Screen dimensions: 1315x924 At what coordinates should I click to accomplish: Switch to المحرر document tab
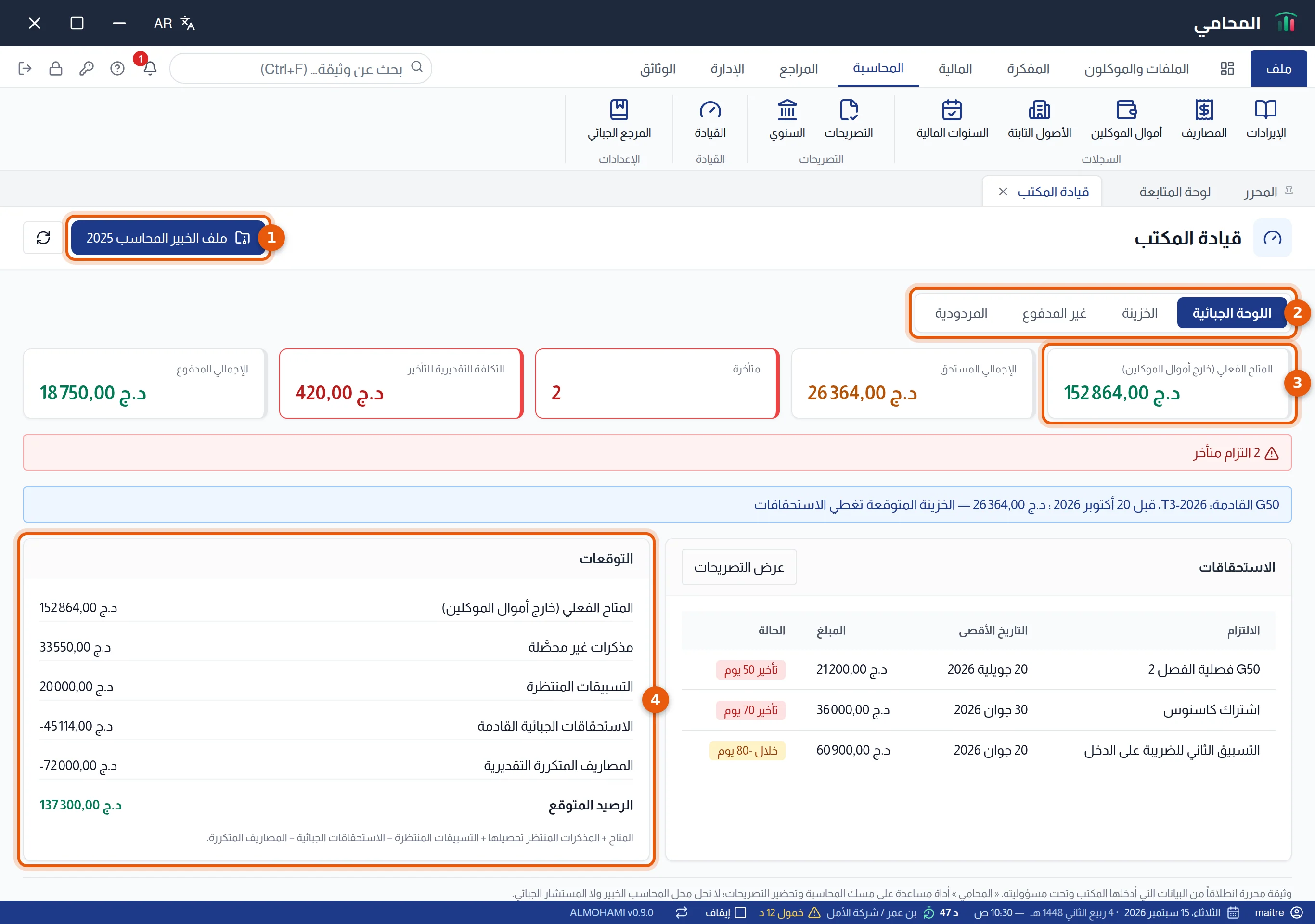click(1261, 192)
